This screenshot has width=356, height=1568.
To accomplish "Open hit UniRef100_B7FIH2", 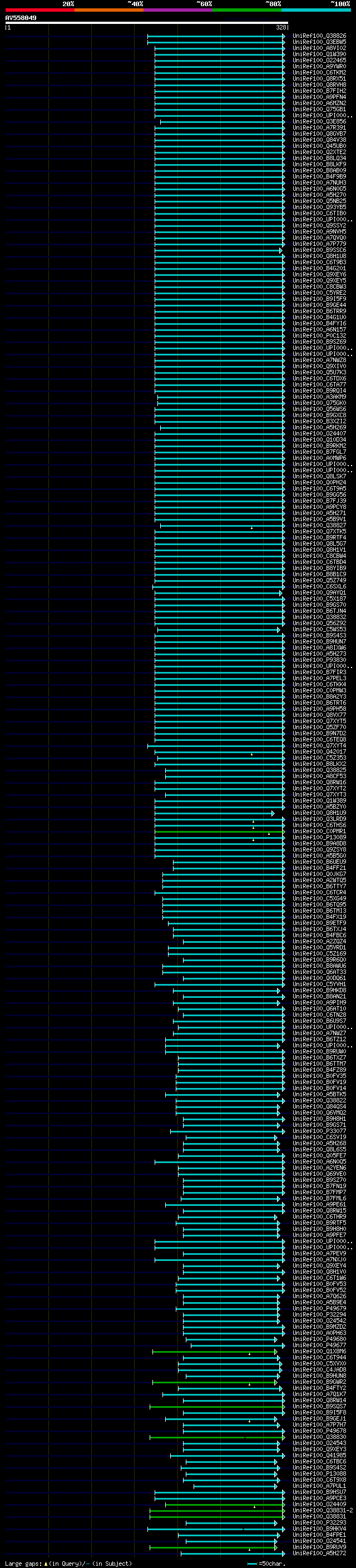I will (319, 91).
